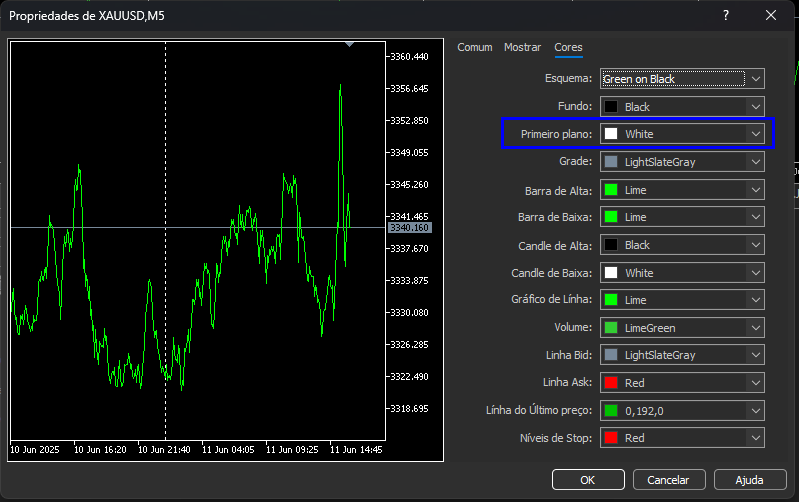
Task: Open the Gráfico de Linha dropdown arrow
Action: click(756, 300)
